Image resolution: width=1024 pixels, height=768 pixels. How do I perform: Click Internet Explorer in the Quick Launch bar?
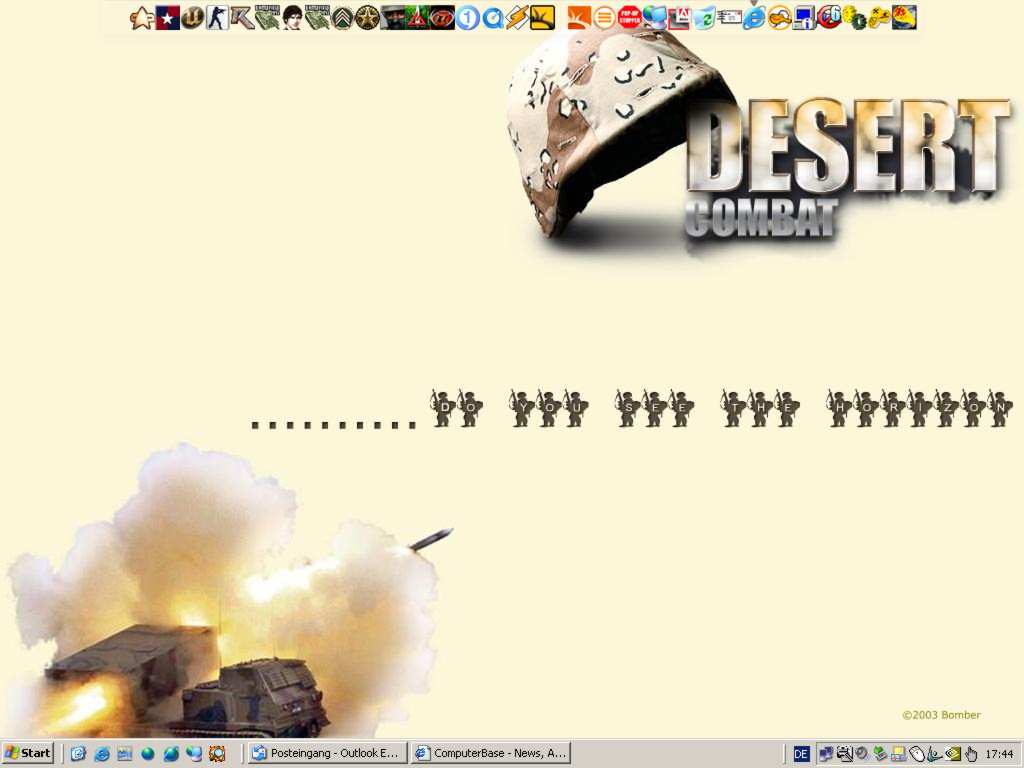[x=101, y=754]
